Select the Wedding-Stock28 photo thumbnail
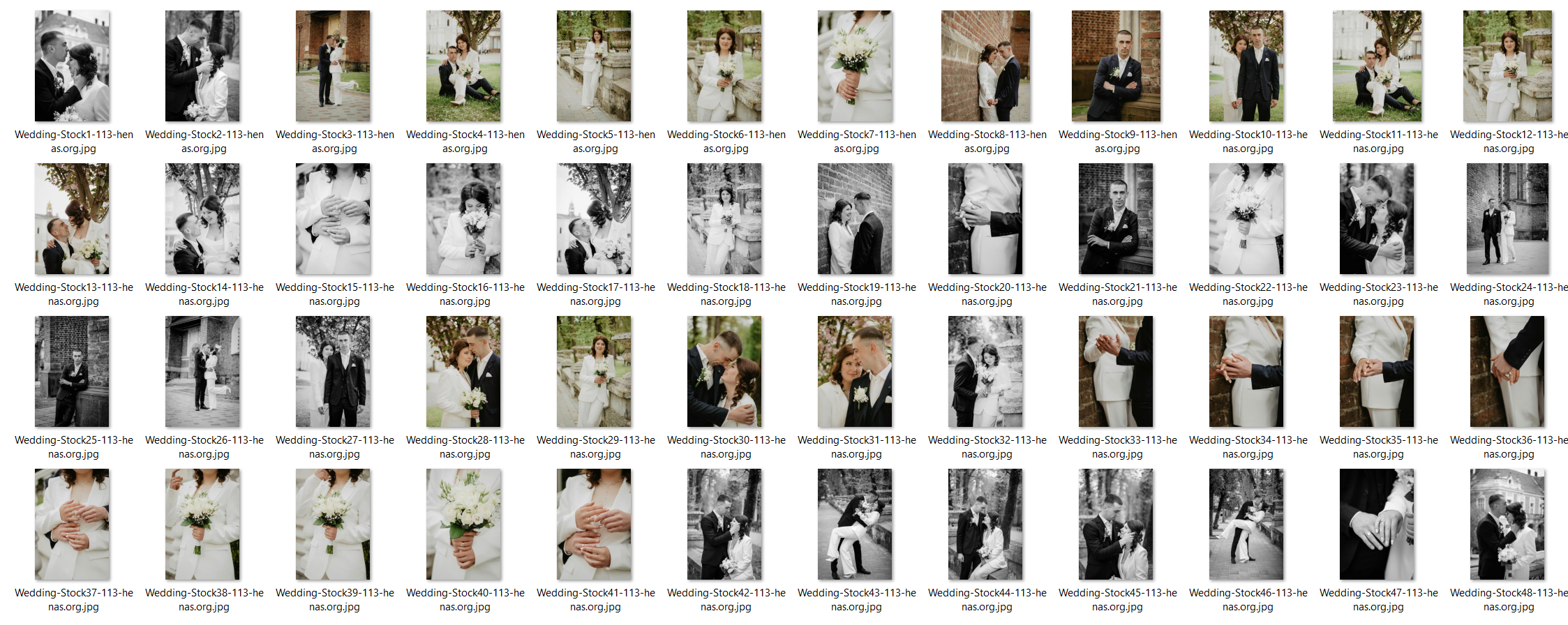The image size is (1568, 625). (464, 371)
